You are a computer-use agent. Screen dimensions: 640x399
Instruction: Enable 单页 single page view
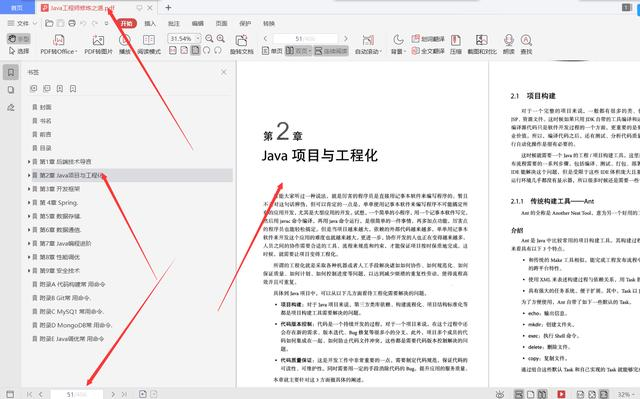(272, 51)
